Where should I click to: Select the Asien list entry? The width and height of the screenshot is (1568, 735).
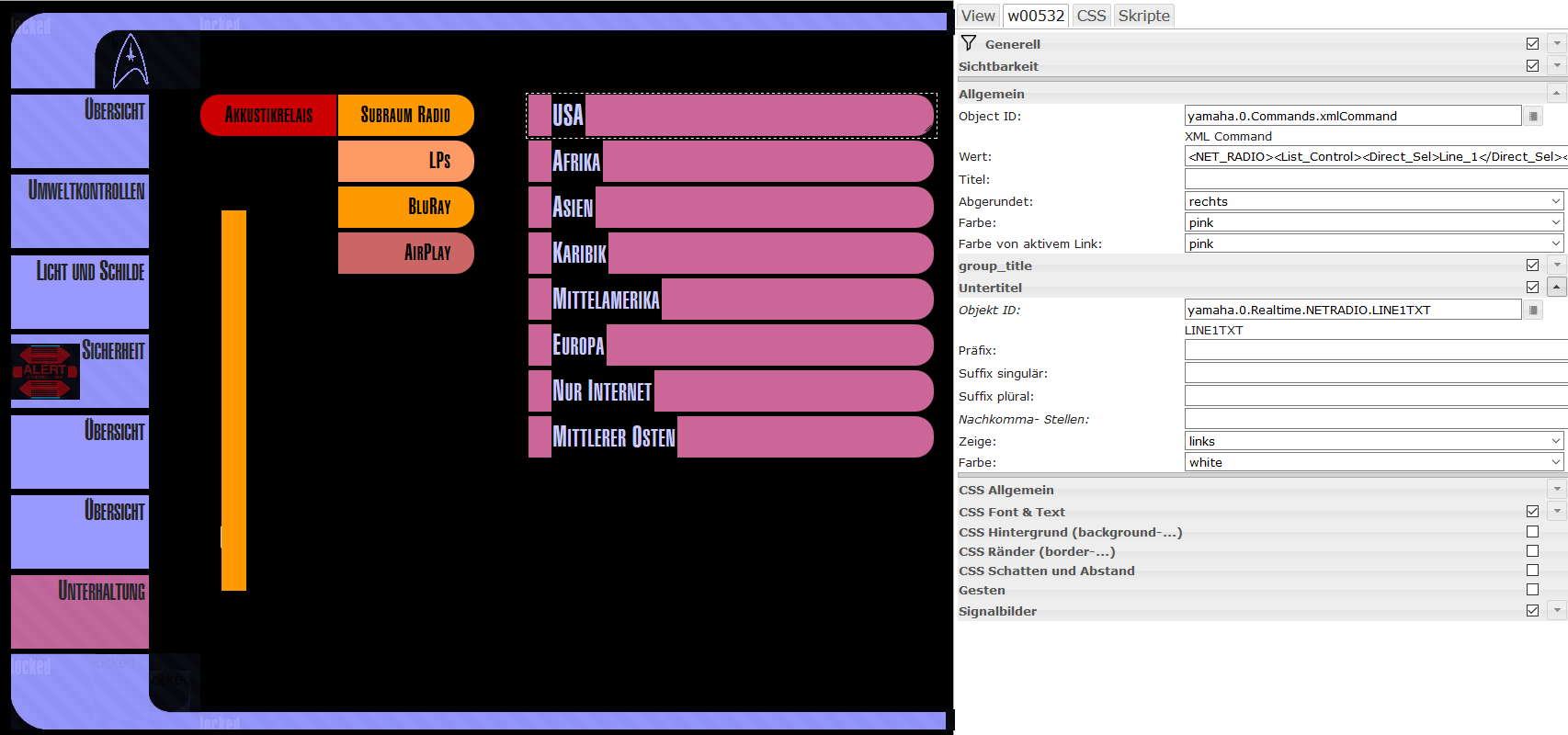(x=731, y=207)
